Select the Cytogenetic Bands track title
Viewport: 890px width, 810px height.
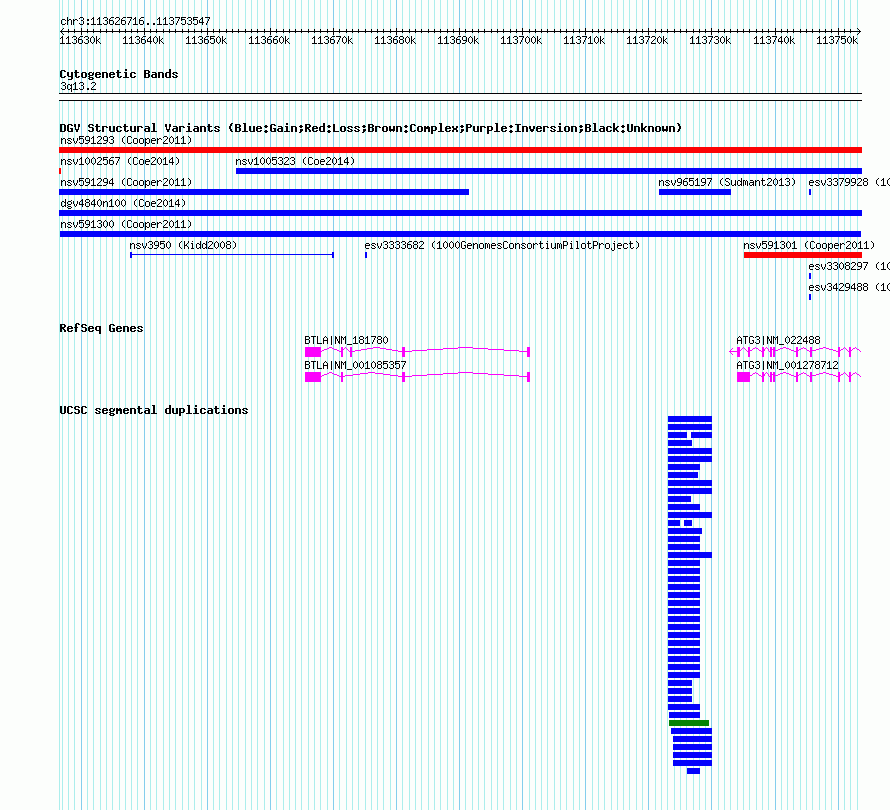(119, 74)
